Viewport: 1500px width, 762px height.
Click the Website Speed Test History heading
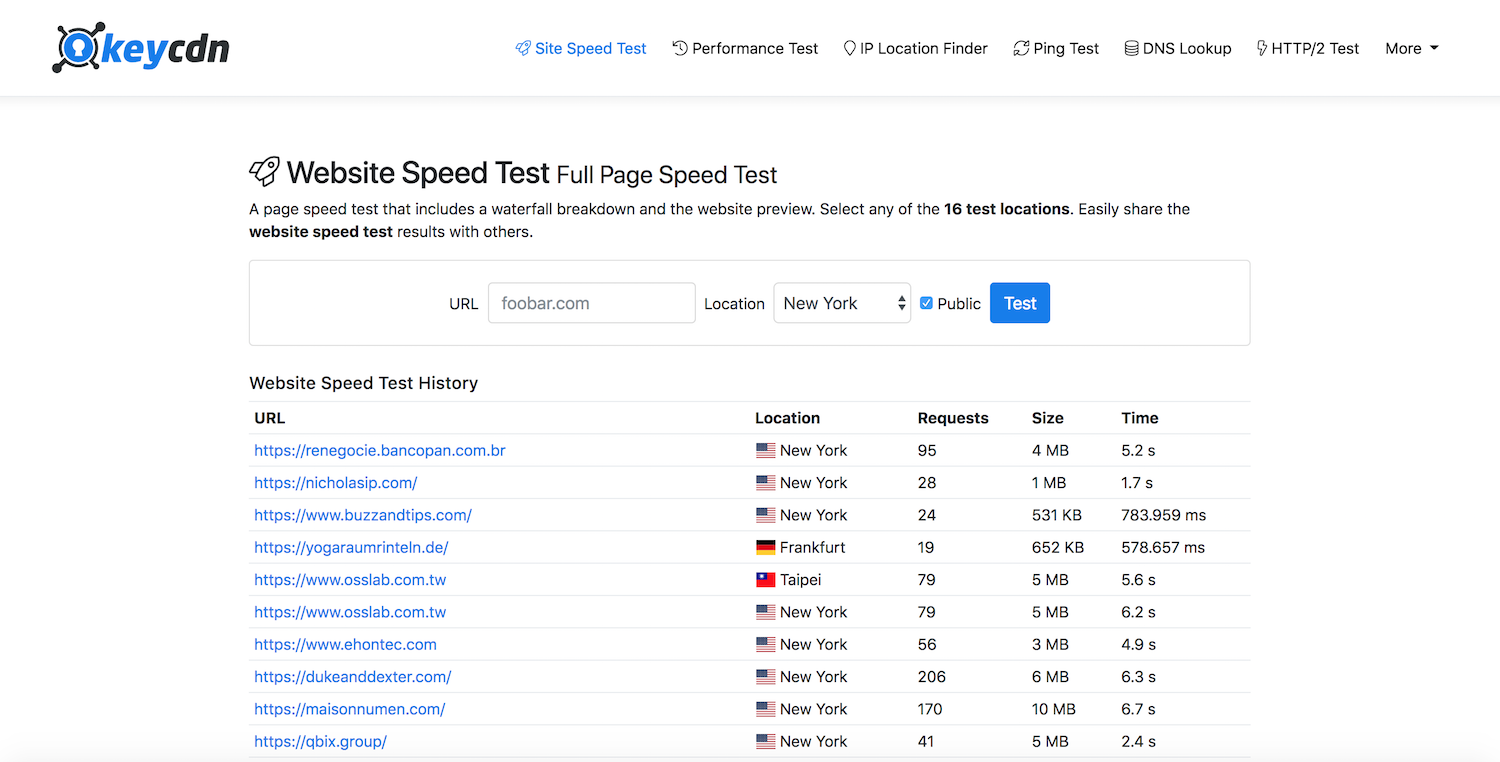pos(364,383)
